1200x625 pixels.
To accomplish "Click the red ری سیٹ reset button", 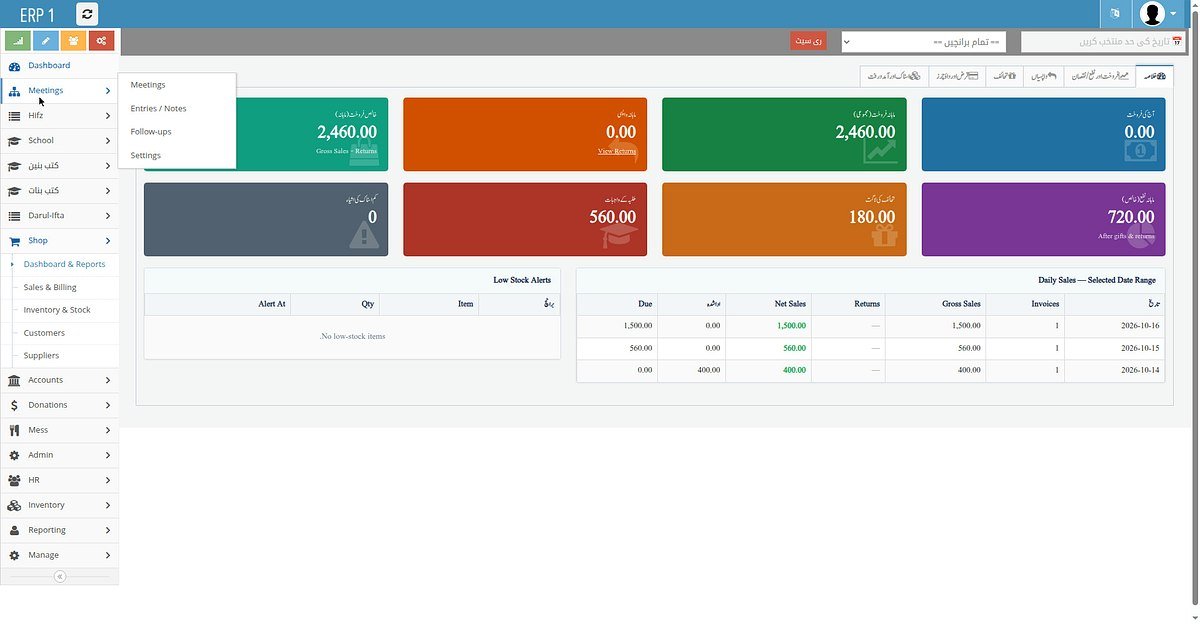I will [x=808, y=41].
